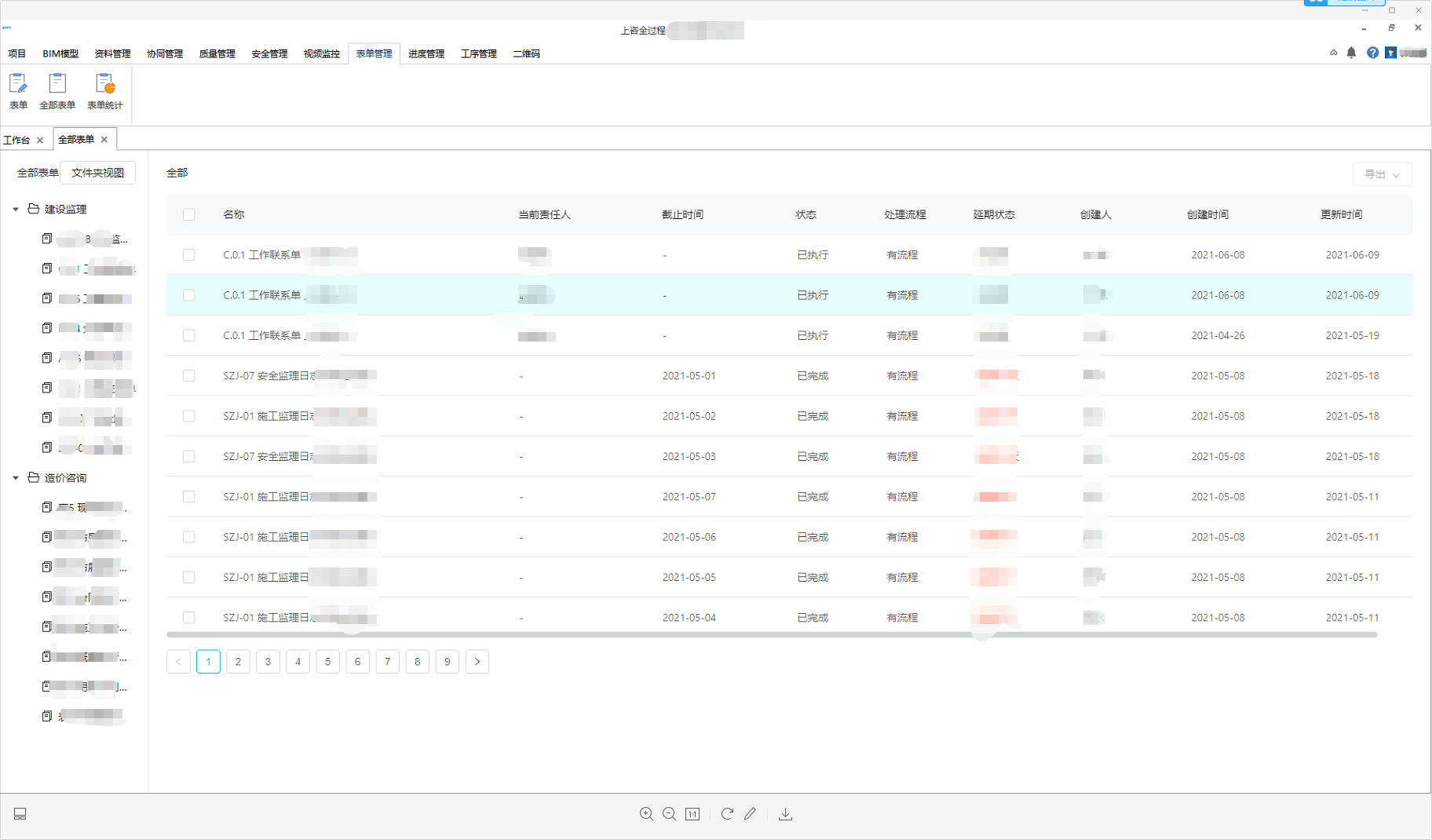Tick checkbox for the 2021-05-01 SZJ-07 row

point(189,376)
